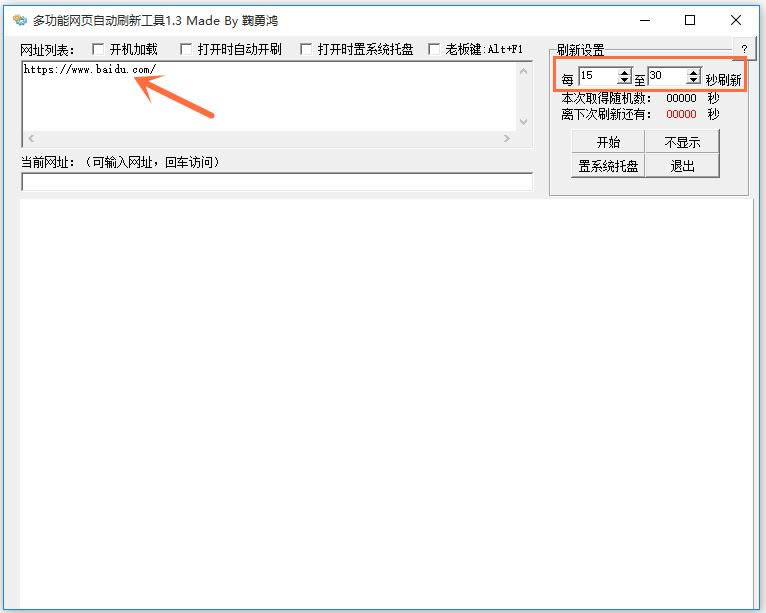This screenshot has width=766, height=613.
Task: Enable the 开机加载 checkbox
Action: [x=98, y=49]
